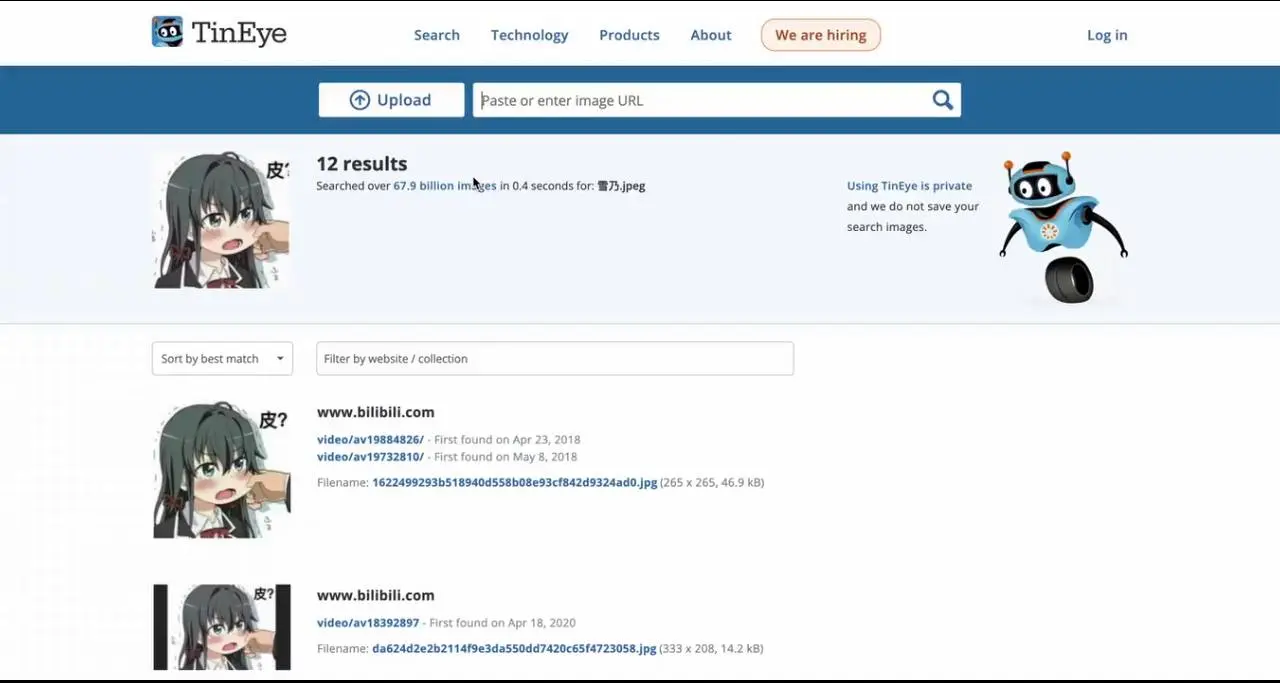This screenshot has width=1280, height=683.
Task: Click the TinEye wordmark text
Action: [x=239, y=33]
